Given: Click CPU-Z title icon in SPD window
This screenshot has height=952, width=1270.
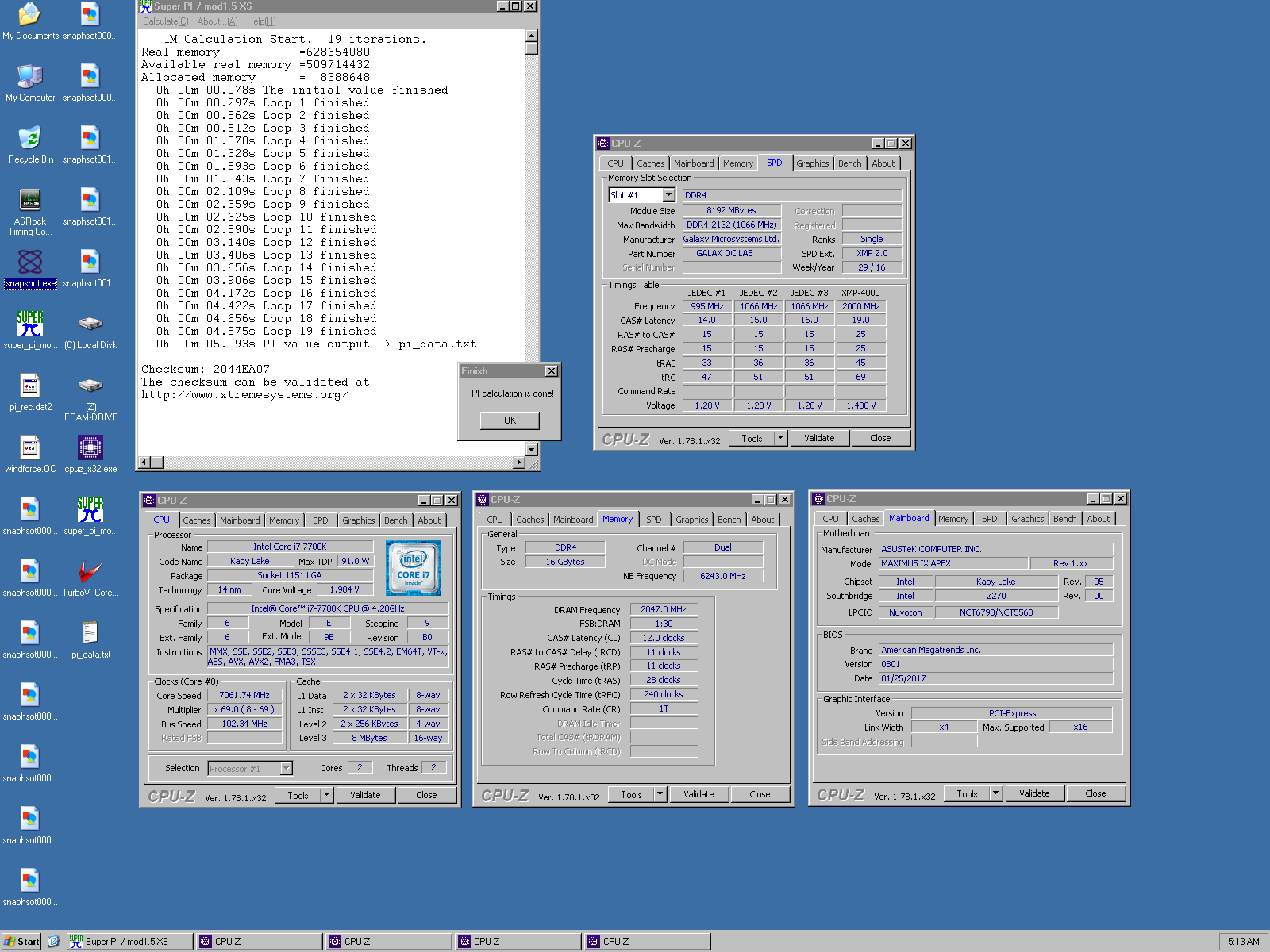Looking at the screenshot, I should (602, 144).
